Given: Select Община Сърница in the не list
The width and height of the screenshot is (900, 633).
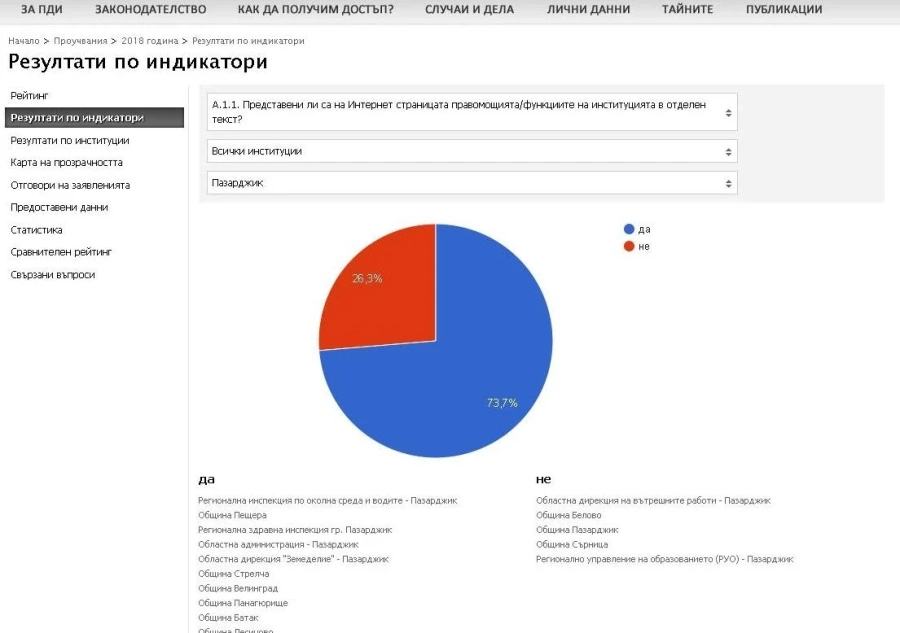Looking at the screenshot, I should point(572,544).
